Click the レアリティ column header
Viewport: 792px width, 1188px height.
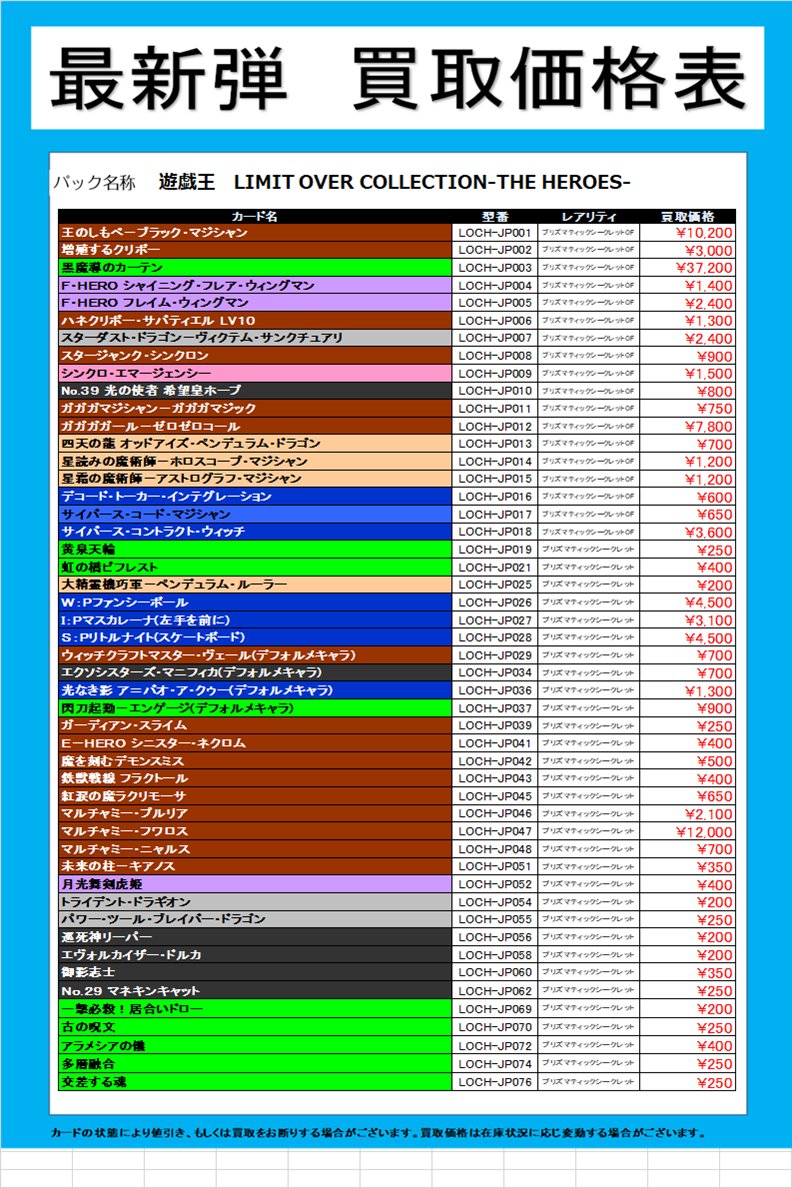(x=589, y=217)
